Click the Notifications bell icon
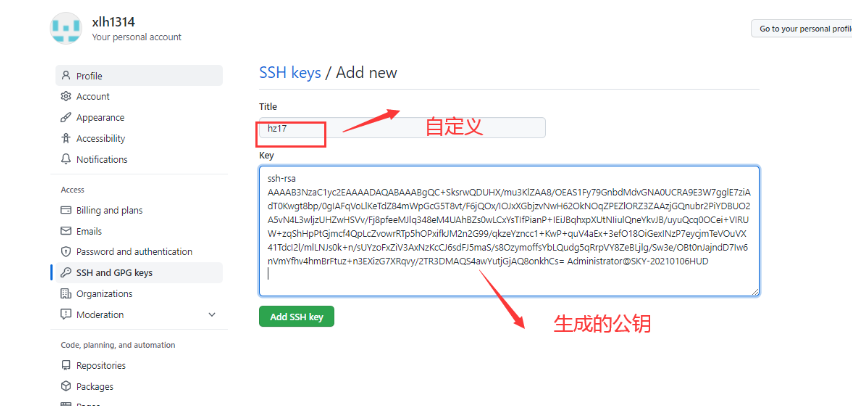This screenshot has height=406, width=852. 66,159
